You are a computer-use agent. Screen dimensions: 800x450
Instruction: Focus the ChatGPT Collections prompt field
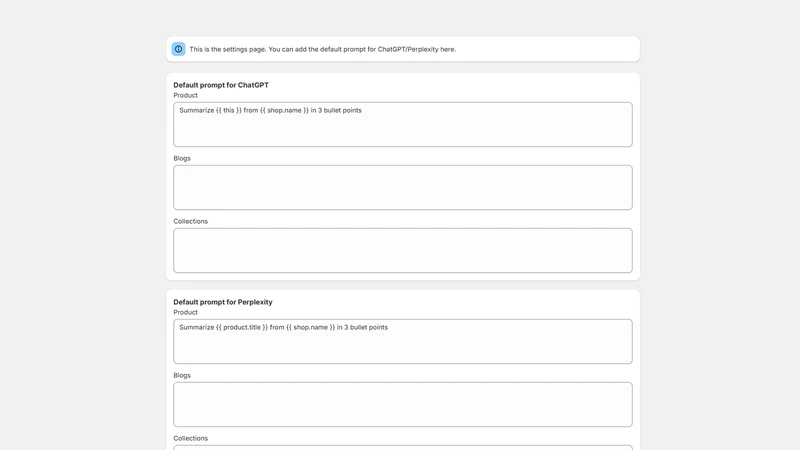(x=403, y=251)
